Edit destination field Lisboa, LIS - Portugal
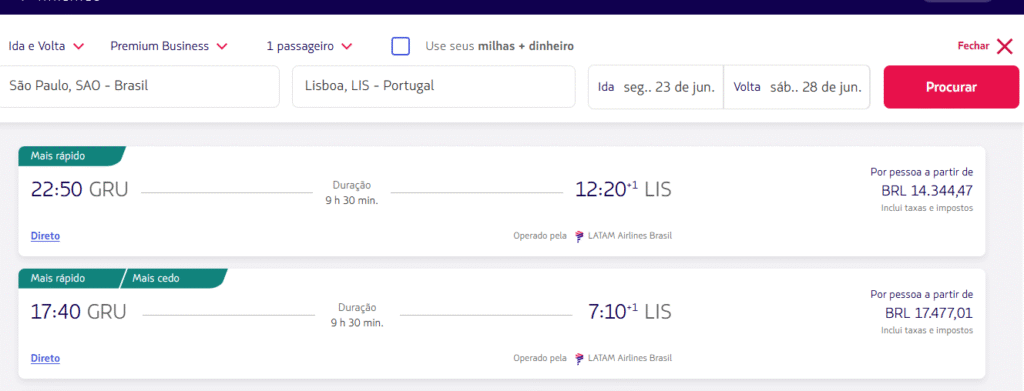 pos(434,86)
